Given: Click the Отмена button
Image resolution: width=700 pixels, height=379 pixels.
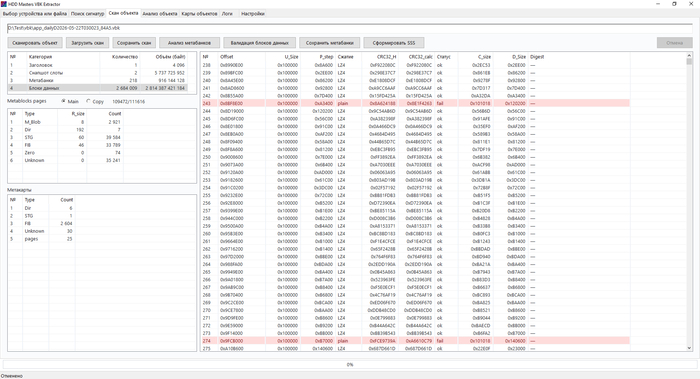Looking at the screenshot, I should 675,43.
